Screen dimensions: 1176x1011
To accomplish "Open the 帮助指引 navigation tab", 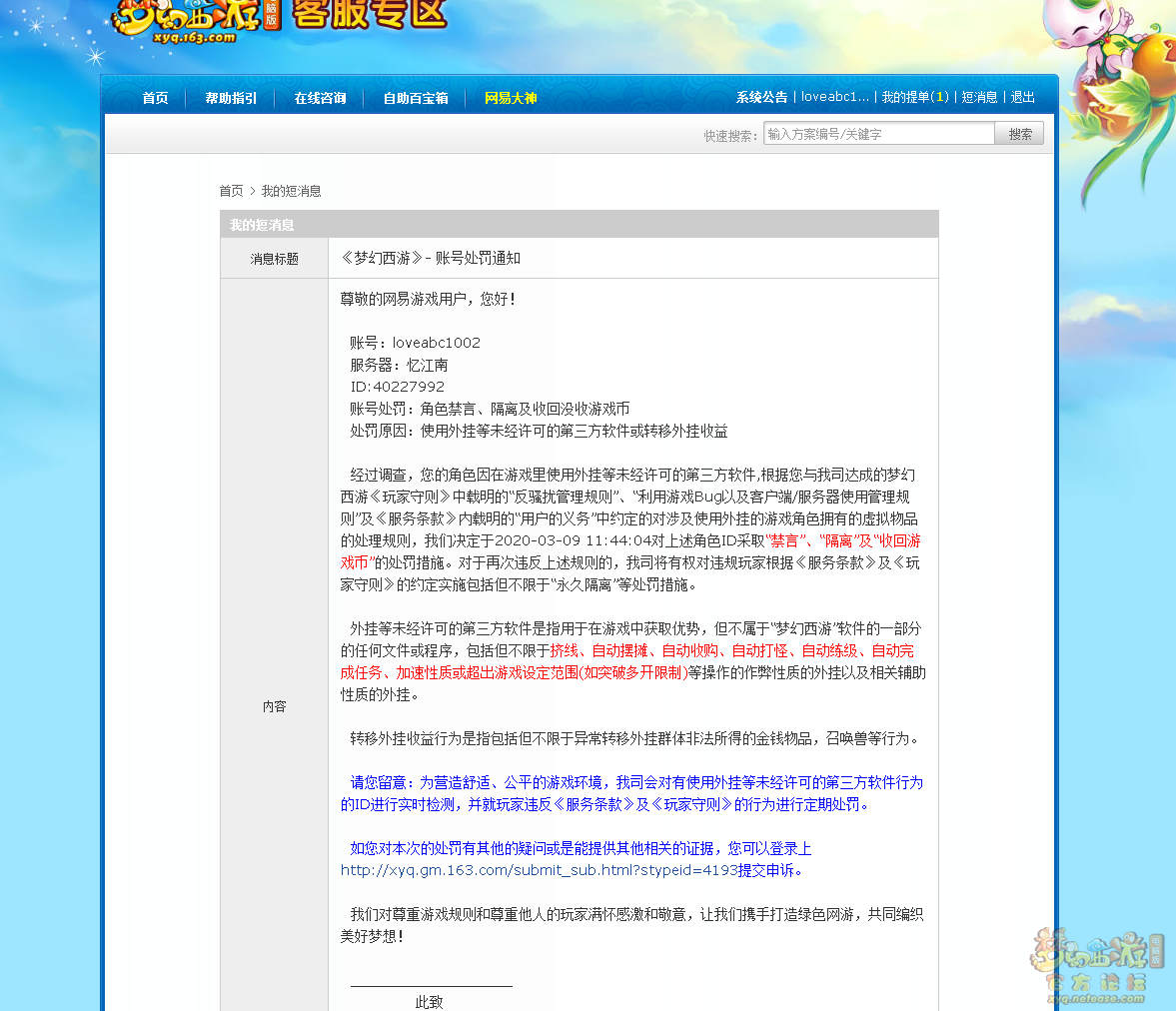I will tap(231, 98).
